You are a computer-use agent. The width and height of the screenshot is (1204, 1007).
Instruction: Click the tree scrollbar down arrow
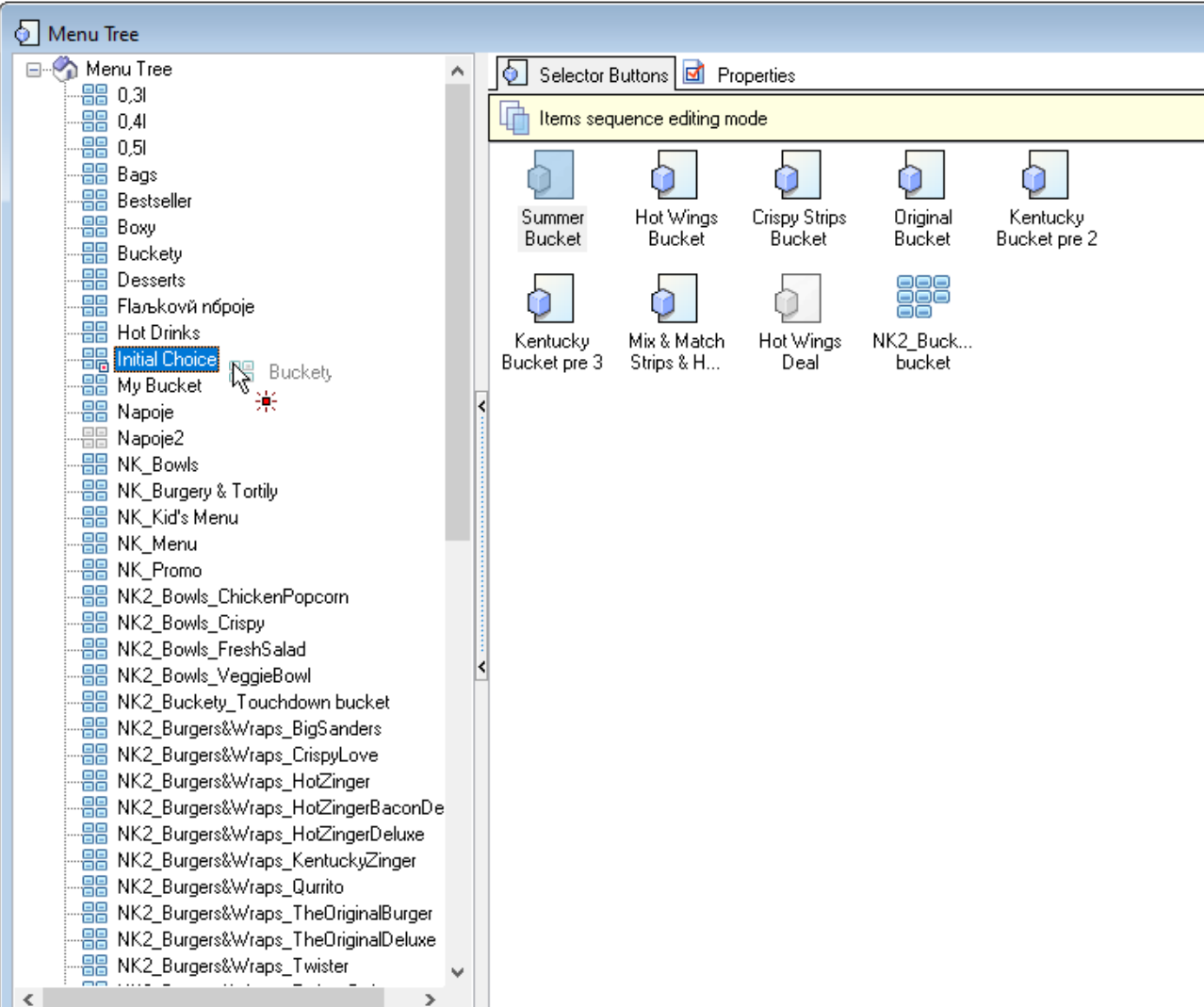[x=458, y=972]
